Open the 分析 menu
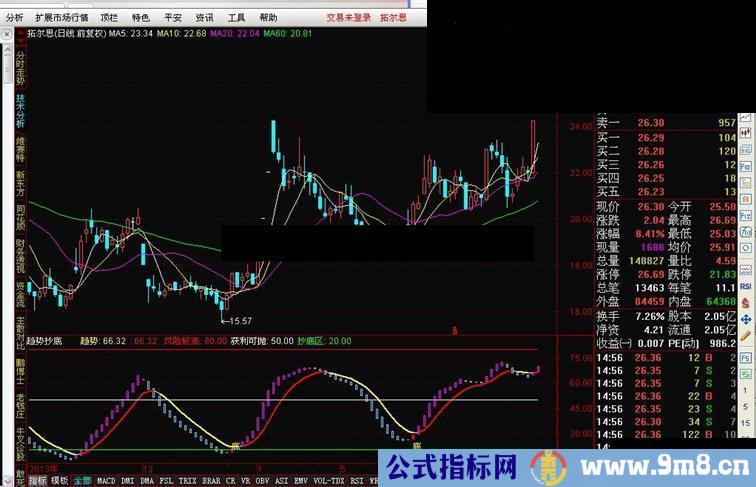This screenshot has width=756, height=487. point(14,18)
